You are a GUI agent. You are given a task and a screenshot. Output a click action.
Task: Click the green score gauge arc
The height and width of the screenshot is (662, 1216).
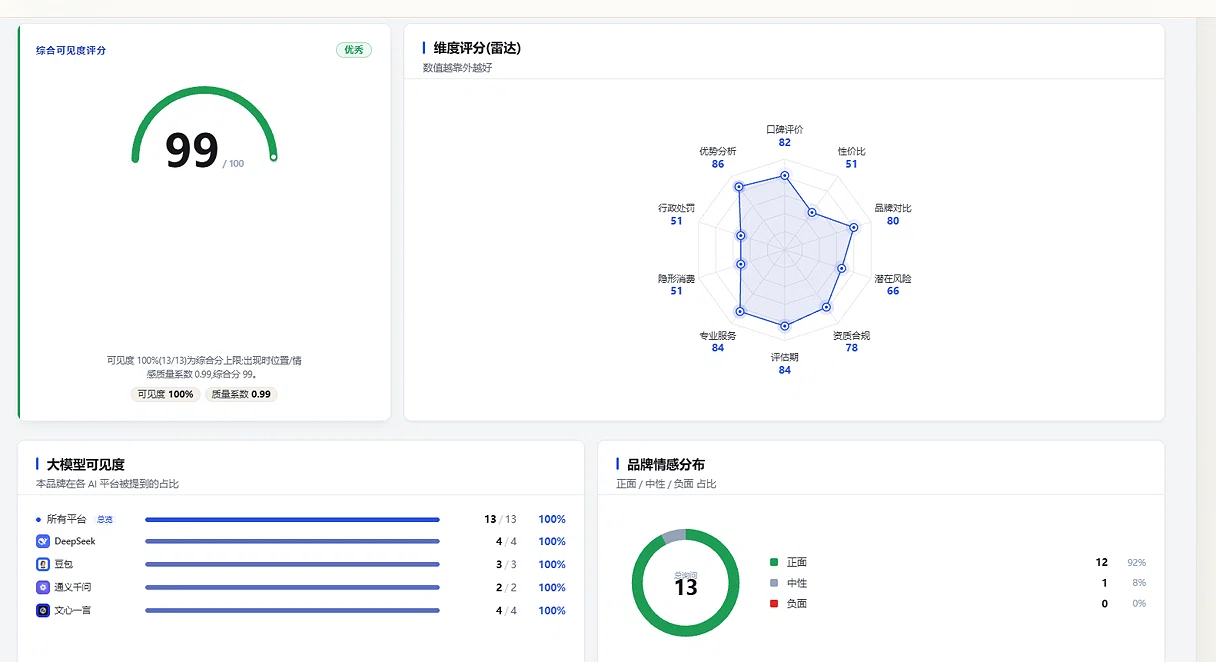click(204, 91)
